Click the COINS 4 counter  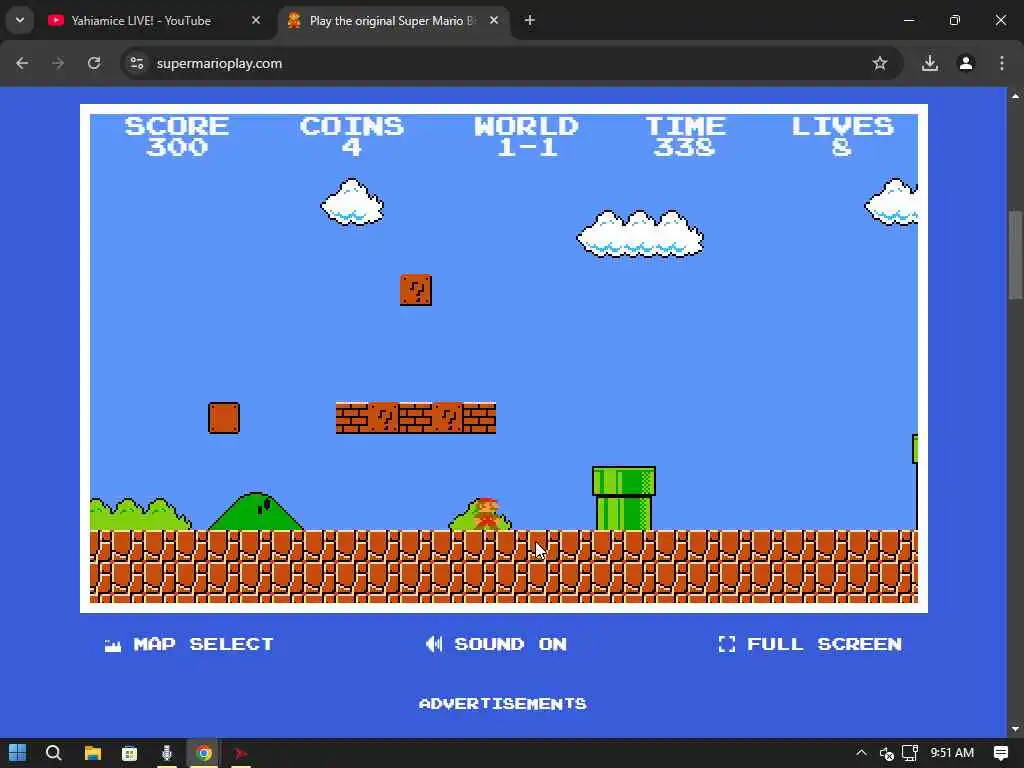[x=352, y=136]
